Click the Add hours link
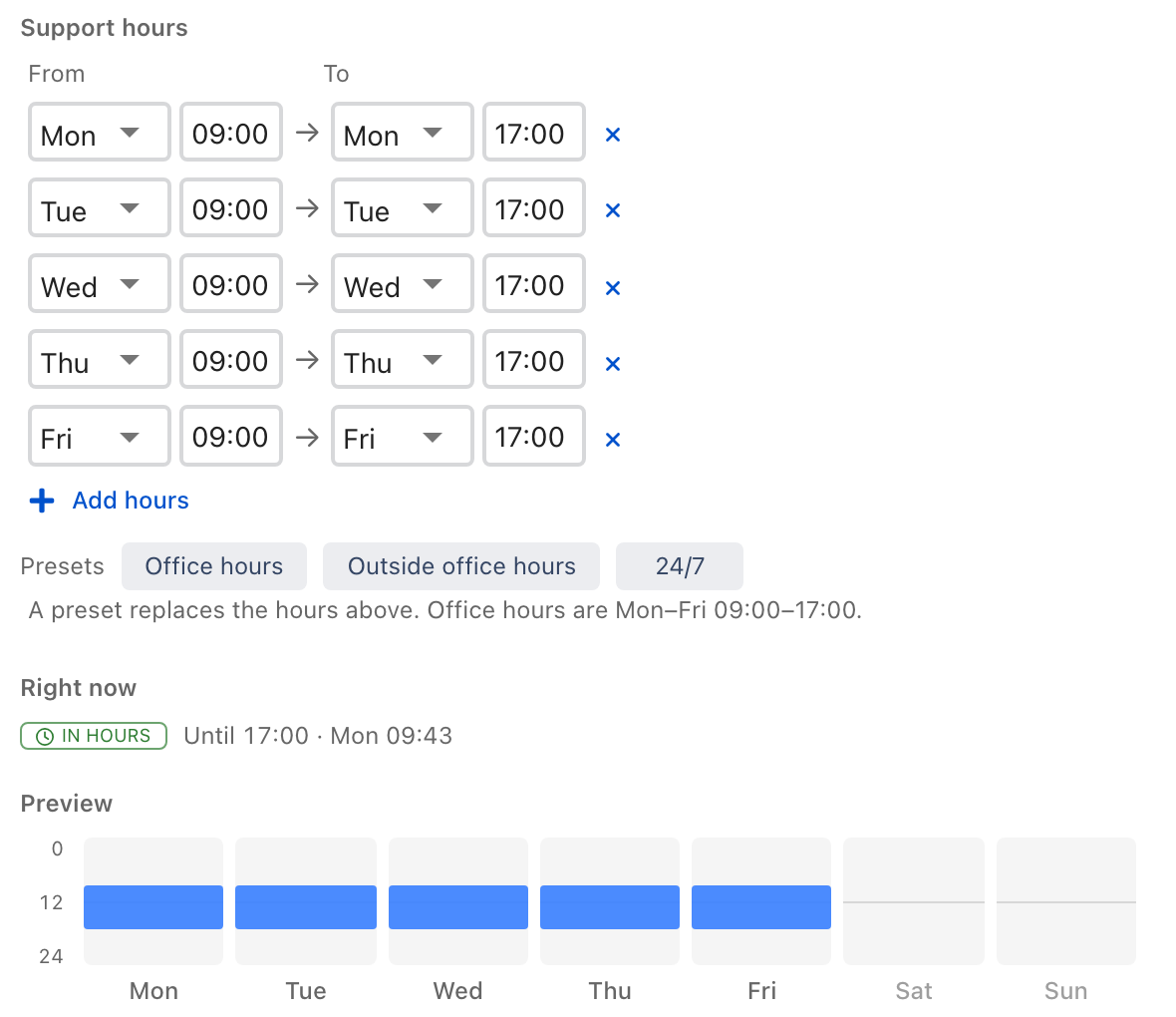Image resolution: width=1176 pixels, height=1017 pixels. click(131, 501)
